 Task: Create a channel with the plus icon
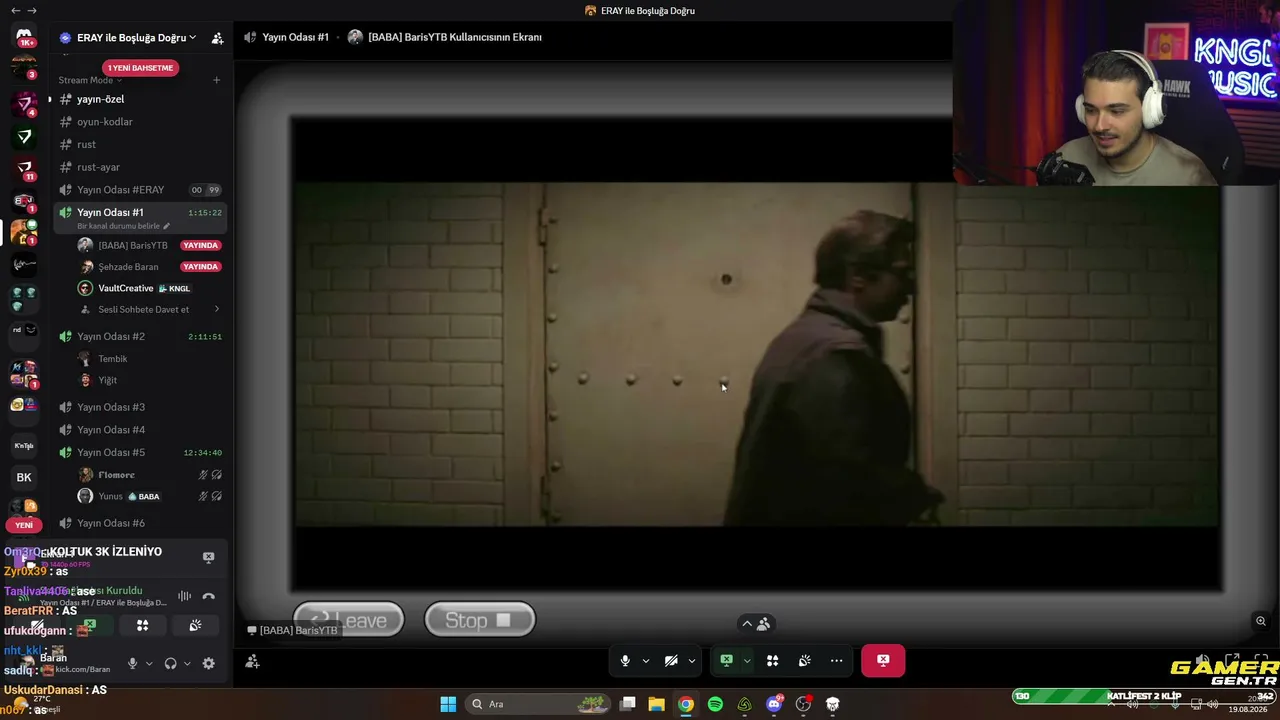tap(216, 80)
